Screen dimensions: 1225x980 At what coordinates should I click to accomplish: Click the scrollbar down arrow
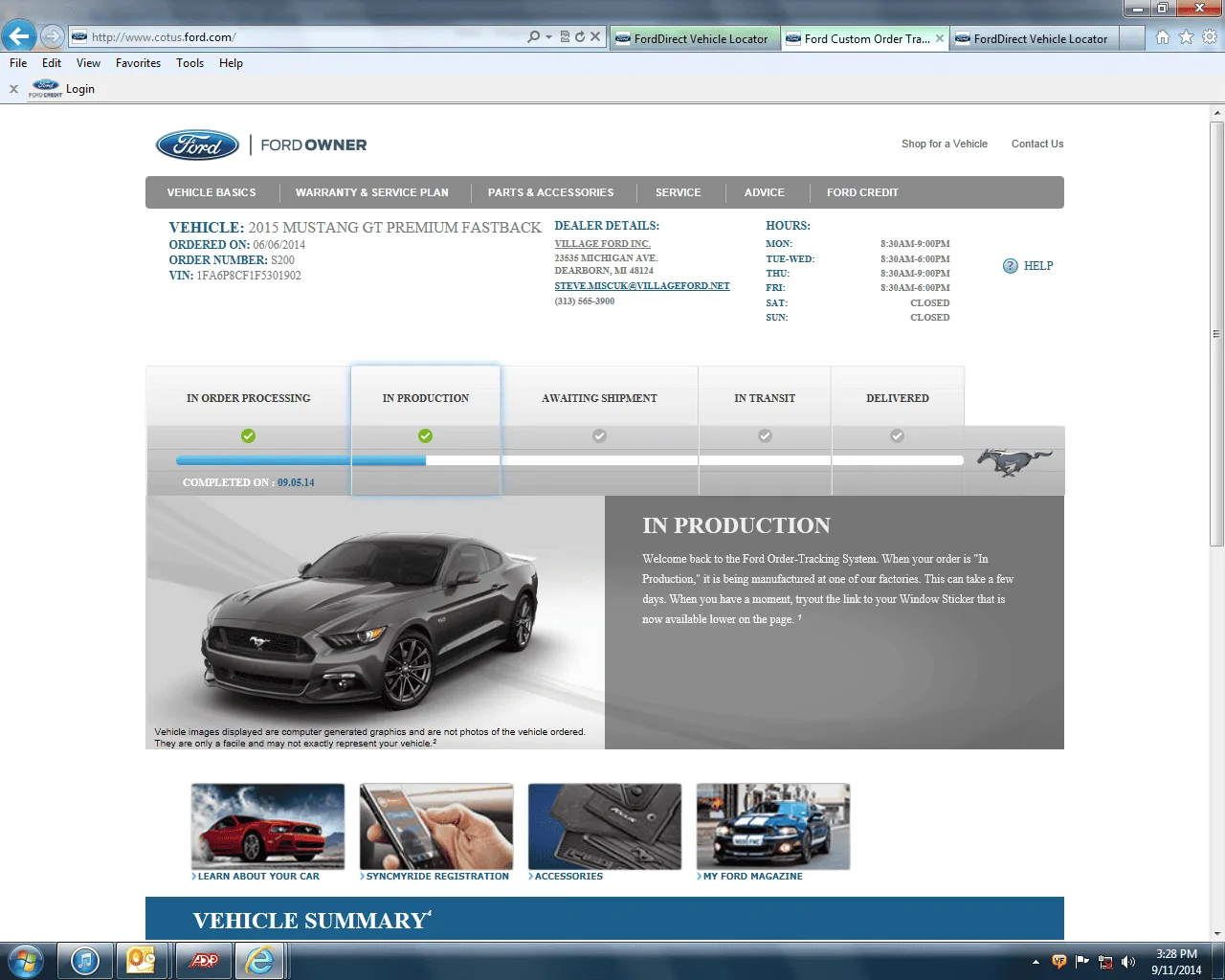point(1216,933)
